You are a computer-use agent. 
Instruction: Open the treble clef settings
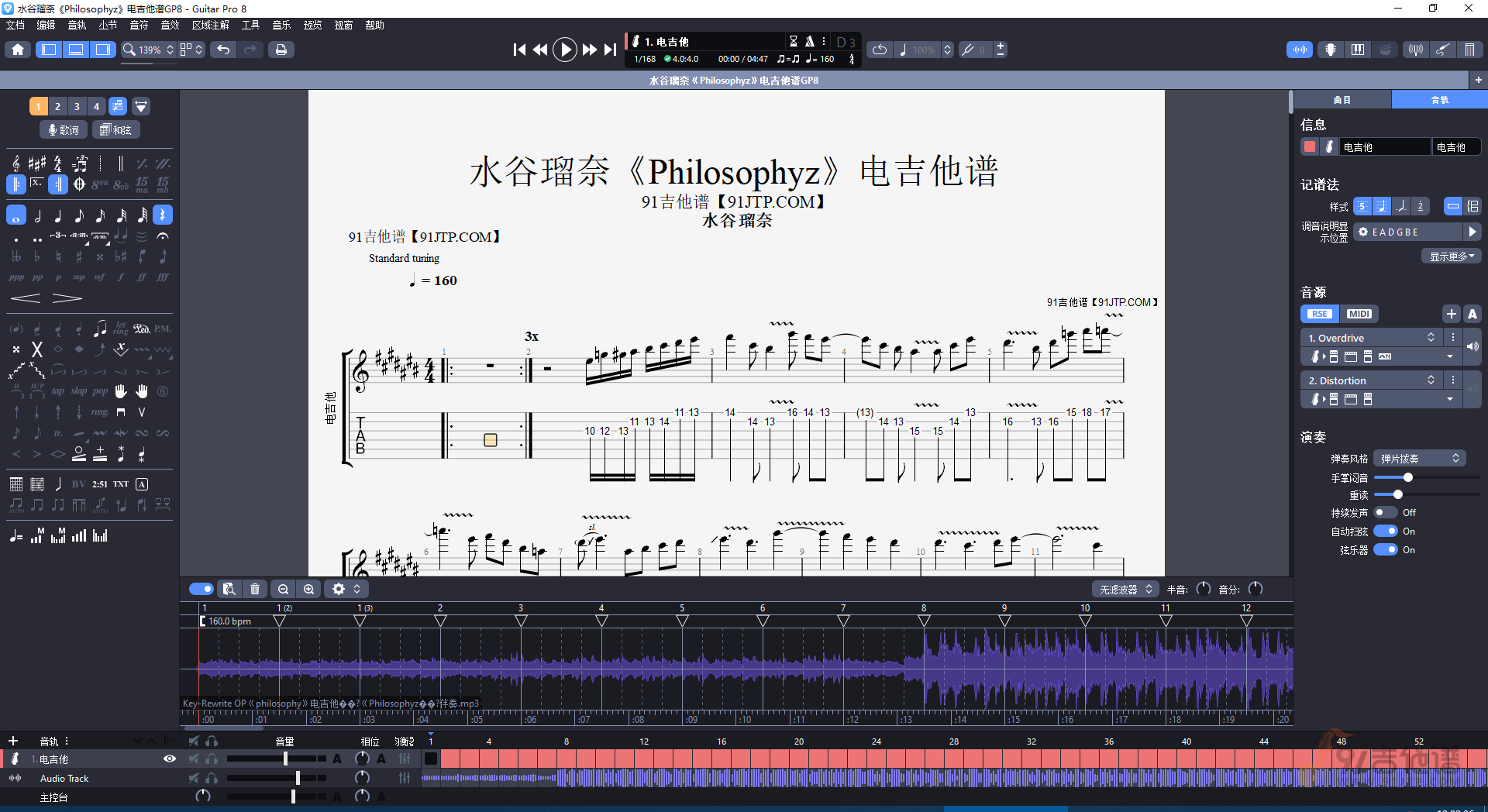click(16, 163)
